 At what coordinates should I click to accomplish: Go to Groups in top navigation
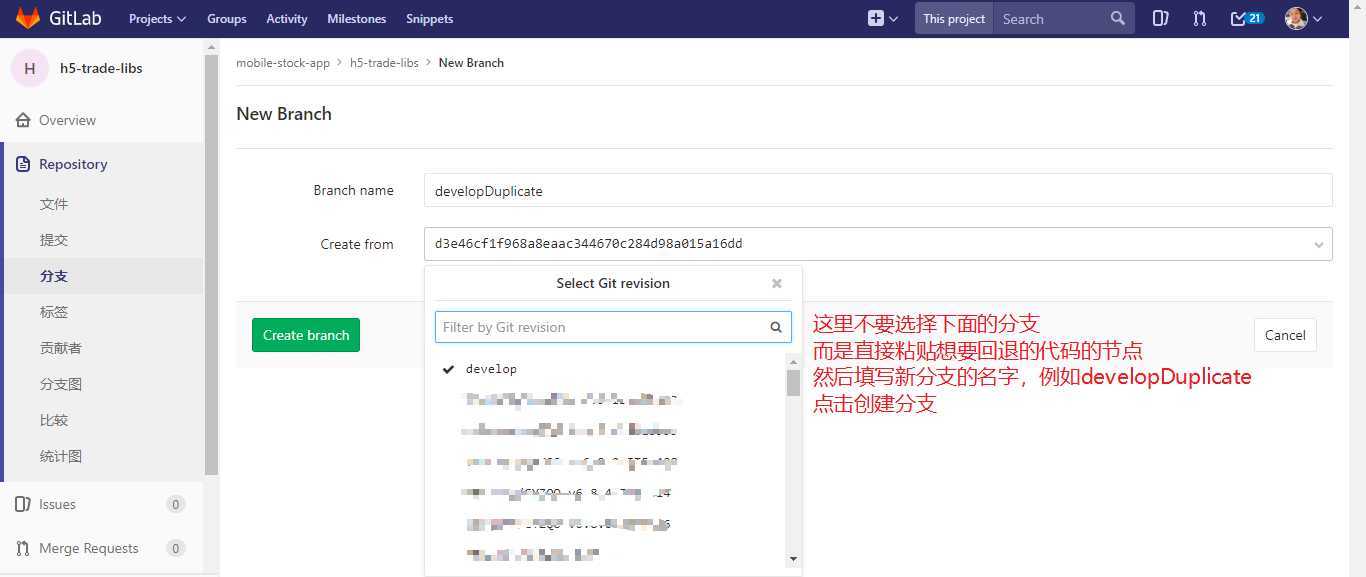click(x=227, y=19)
